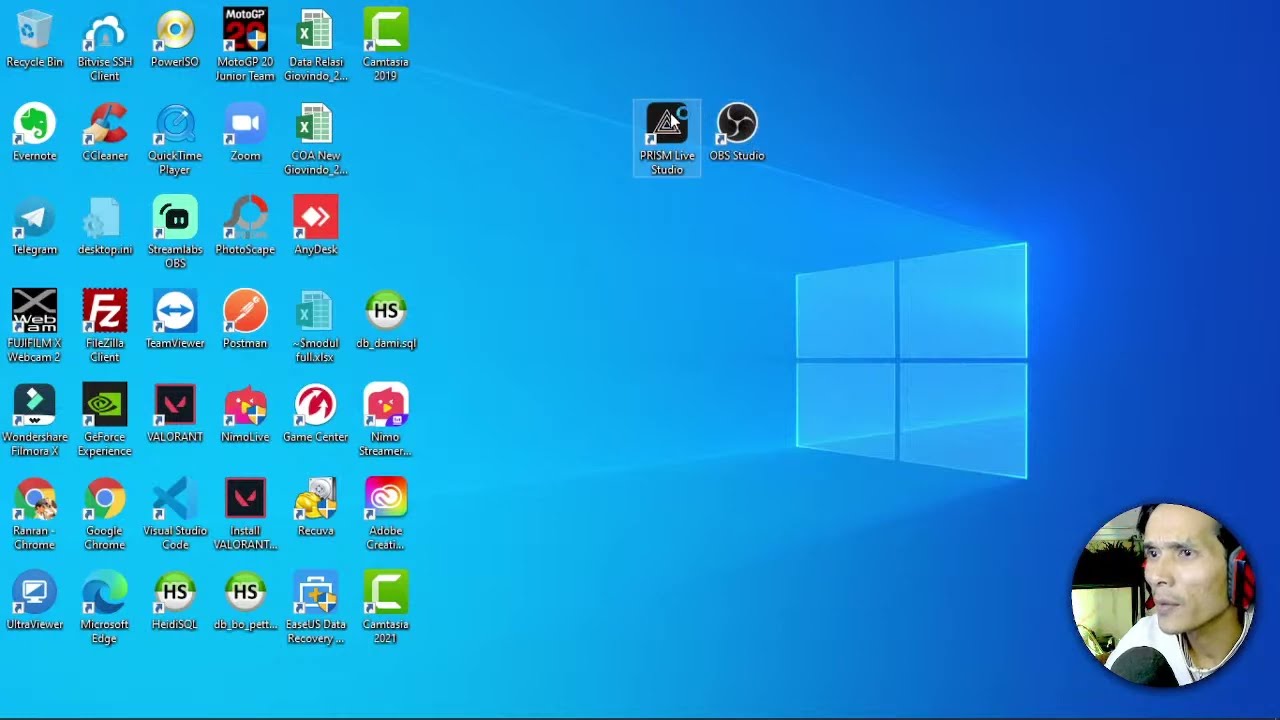Select the Microsoft Edge icon
The image size is (1280, 720).
coord(105,610)
